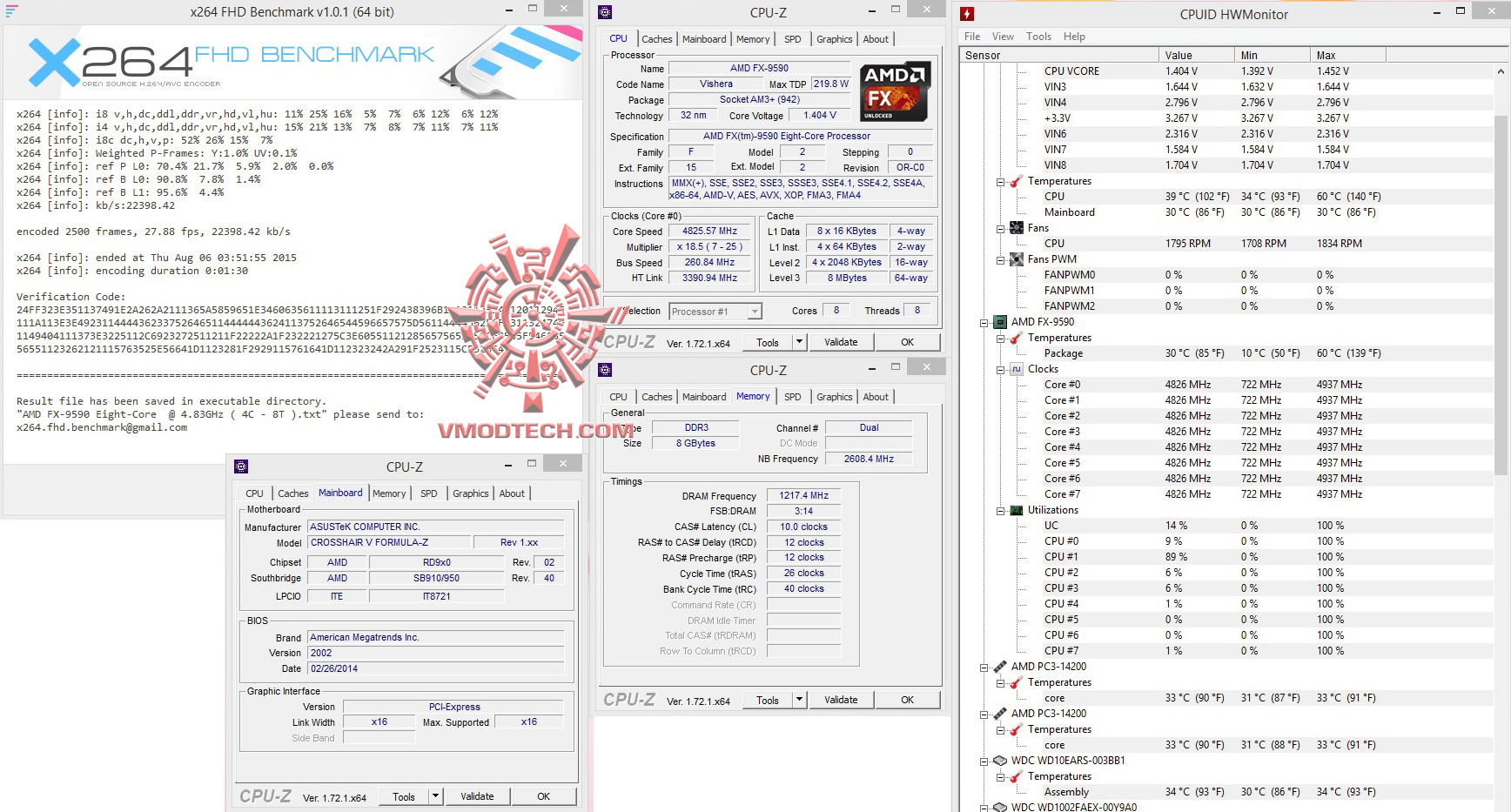Image resolution: width=1511 pixels, height=812 pixels.
Task: Click the memory icon of first AMD PC3-14200
Action: point(1000,667)
